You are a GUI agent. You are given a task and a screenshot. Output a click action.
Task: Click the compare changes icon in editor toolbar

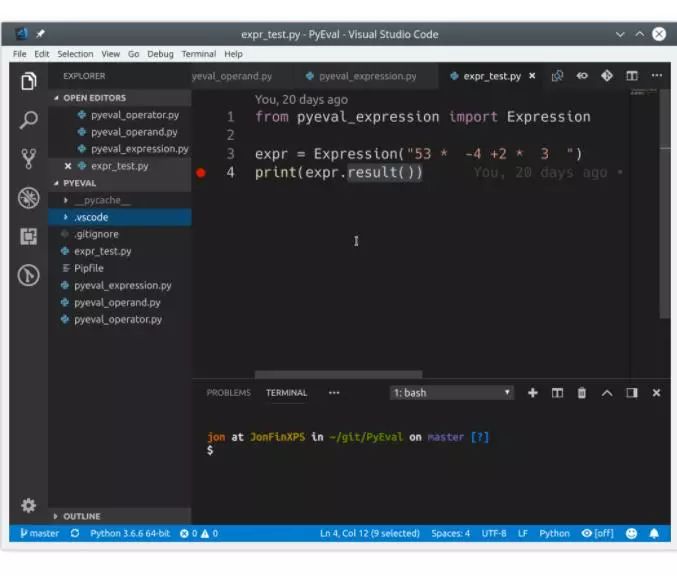coord(557,76)
